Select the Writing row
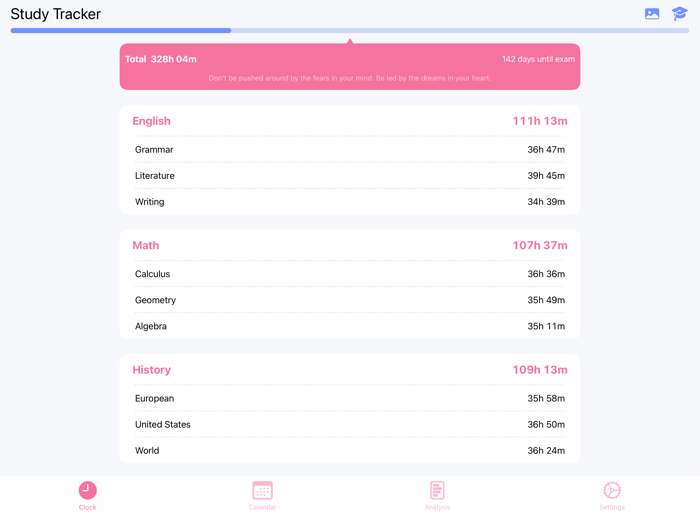 pyautogui.click(x=350, y=202)
